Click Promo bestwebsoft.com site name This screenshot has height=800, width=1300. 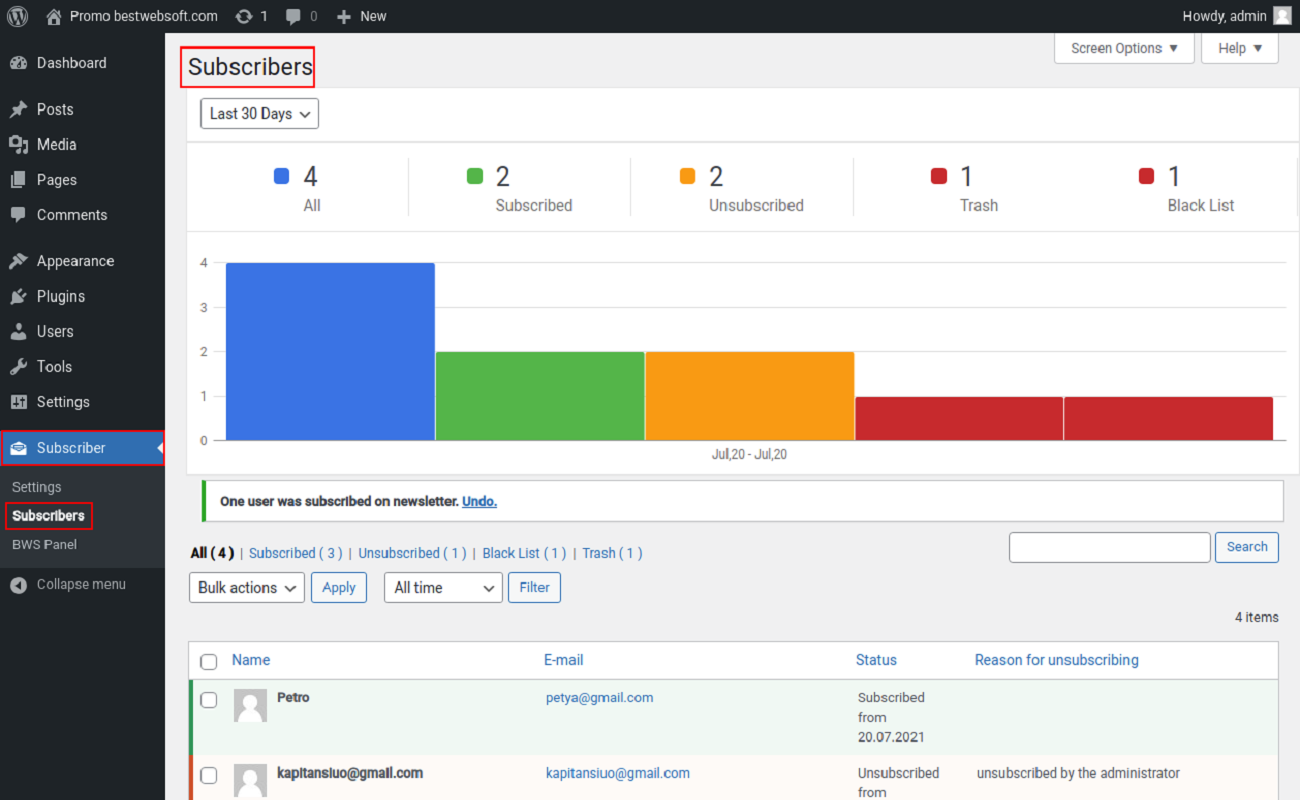point(144,16)
